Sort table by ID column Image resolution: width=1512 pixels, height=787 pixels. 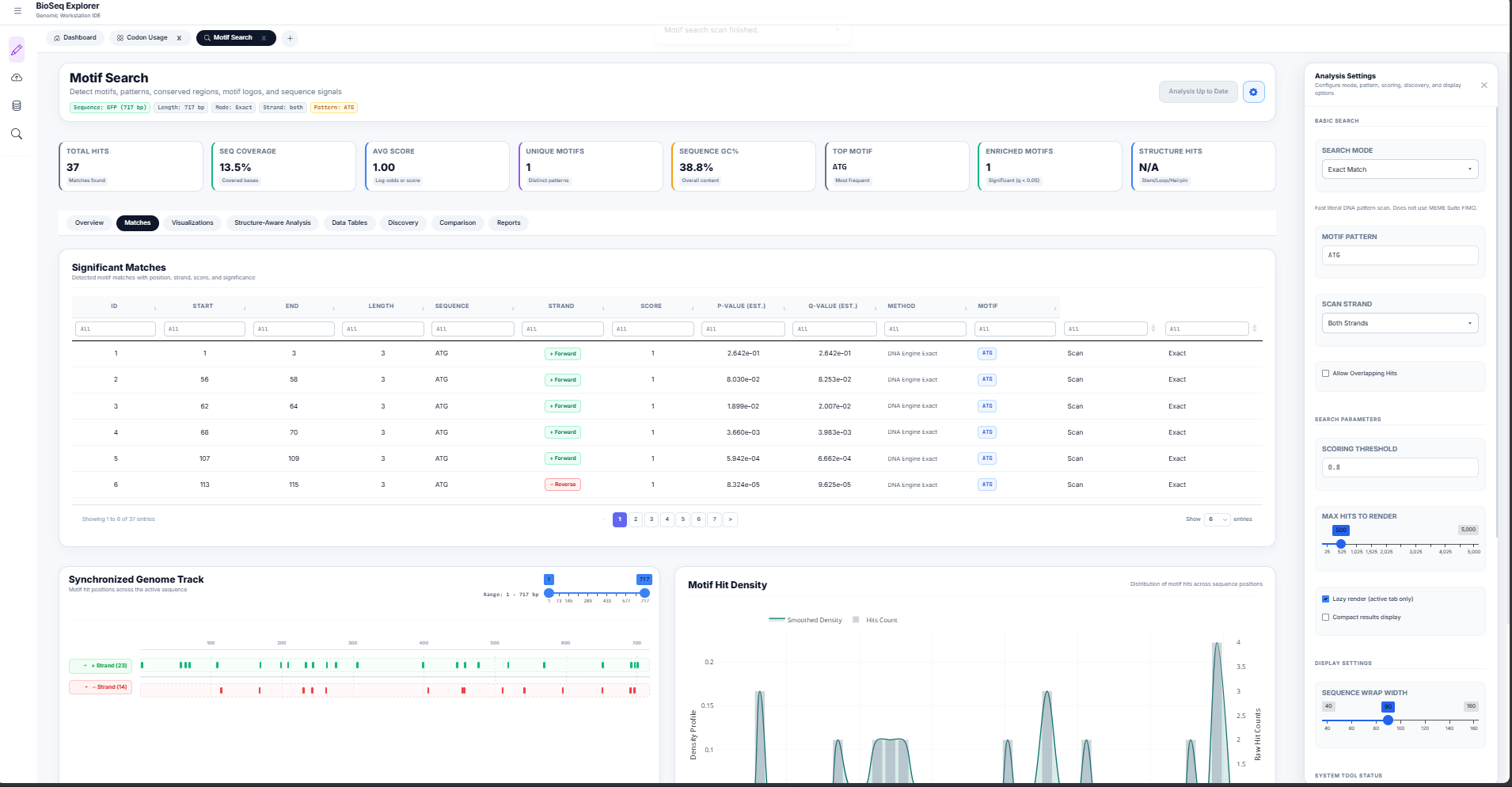pyautogui.click(x=114, y=306)
